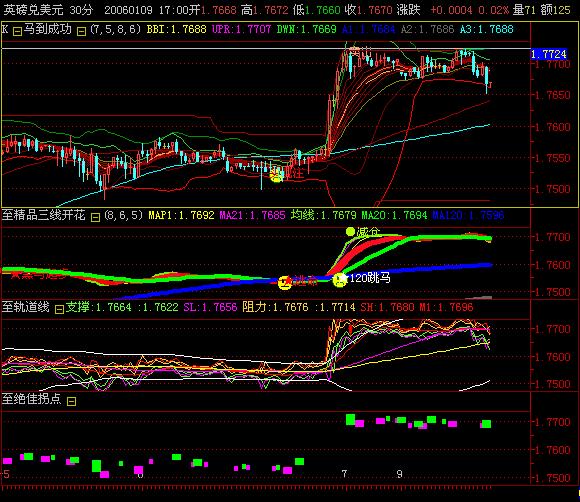Click the high price 1.7672
Image resolution: width=580 pixels, height=502 pixels.
[270, 10]
